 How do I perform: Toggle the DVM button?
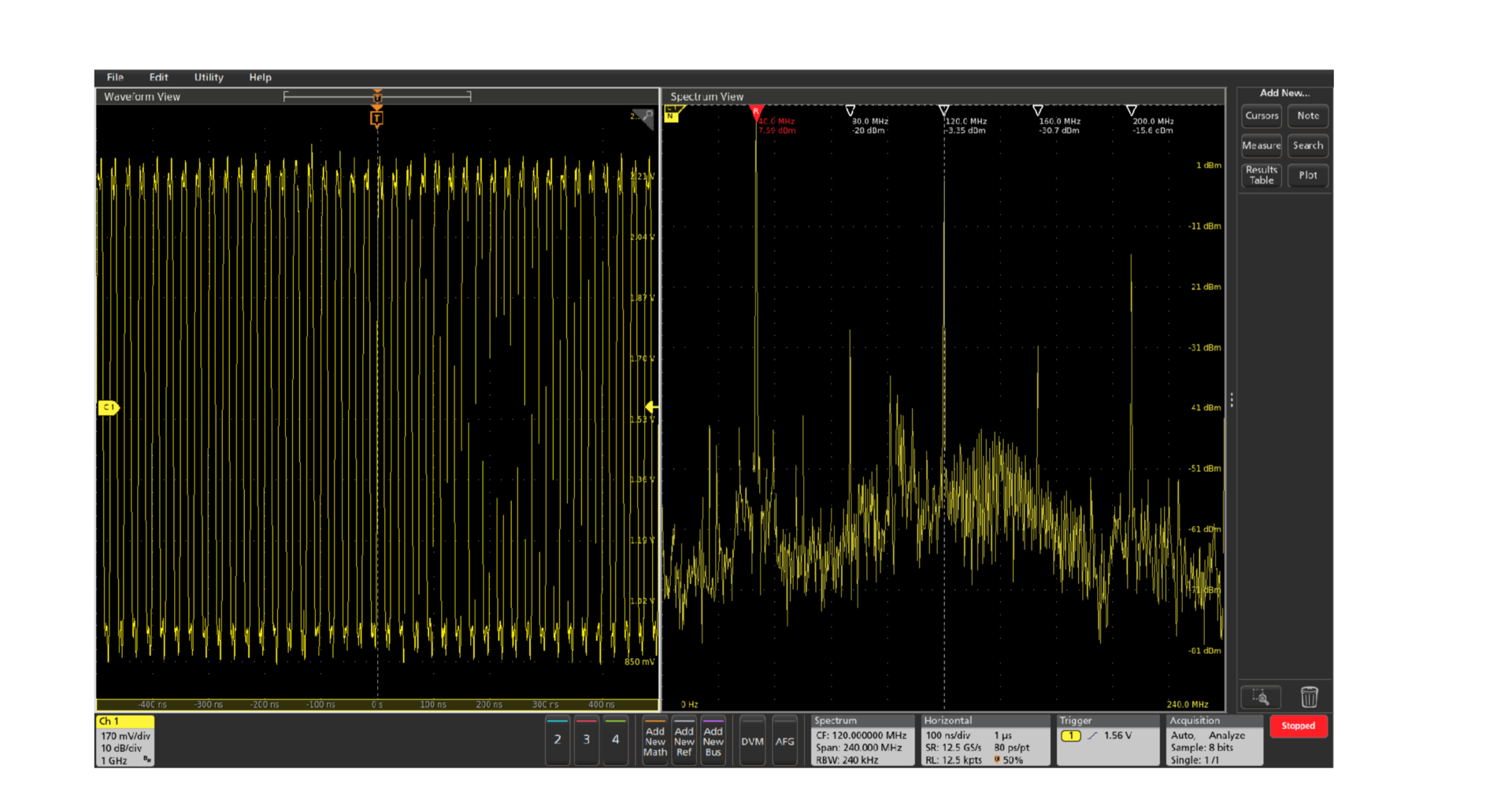[x=752, y=741]
